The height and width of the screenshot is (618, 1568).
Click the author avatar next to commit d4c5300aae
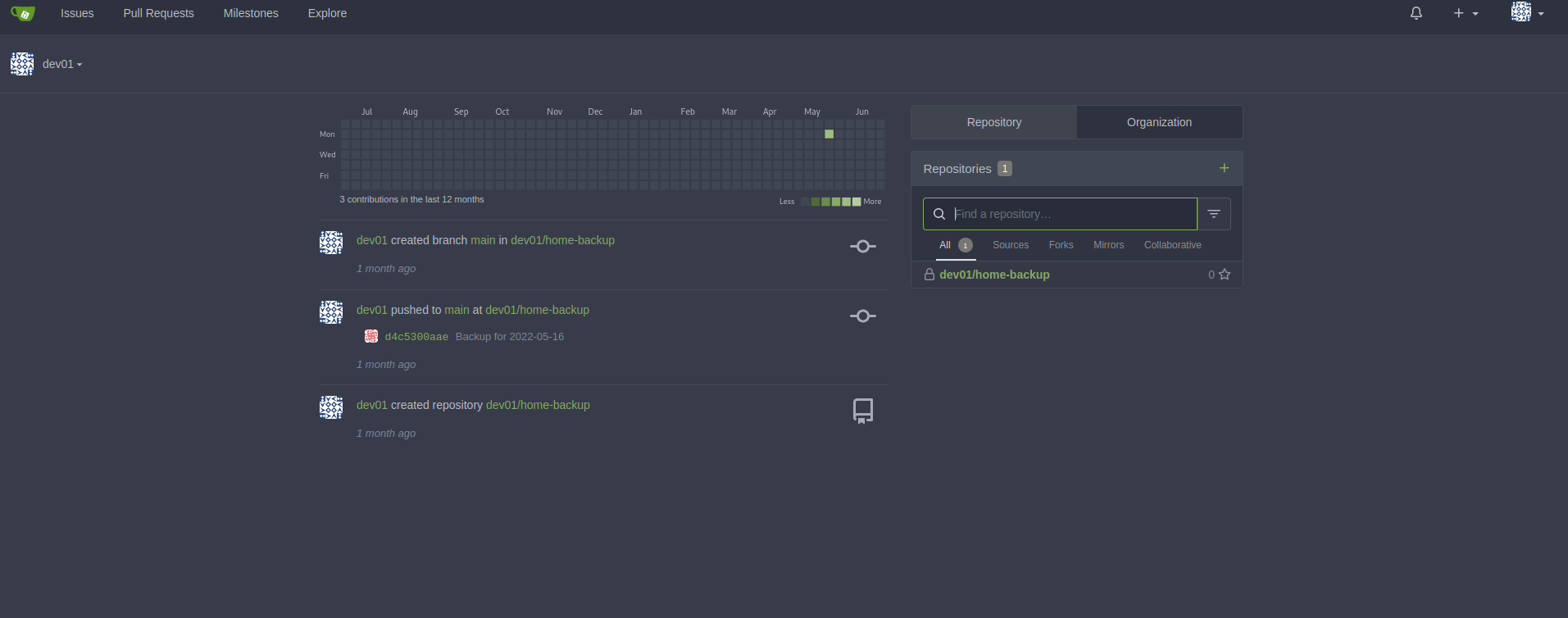[371, 336]
